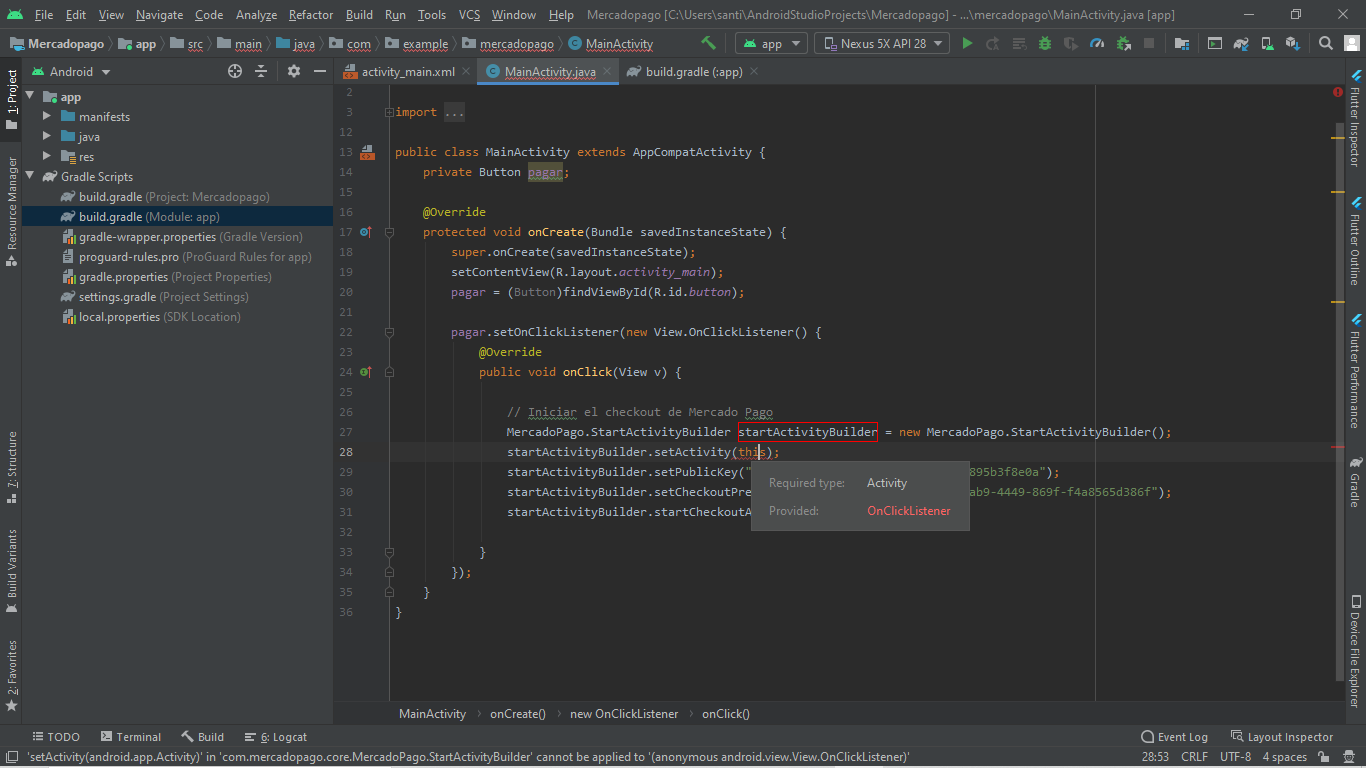Open the Nexus 5X API 28 device dropdown
This screenshot has height=768, width=1366.
pyautogui.click(x=882, y=43)
